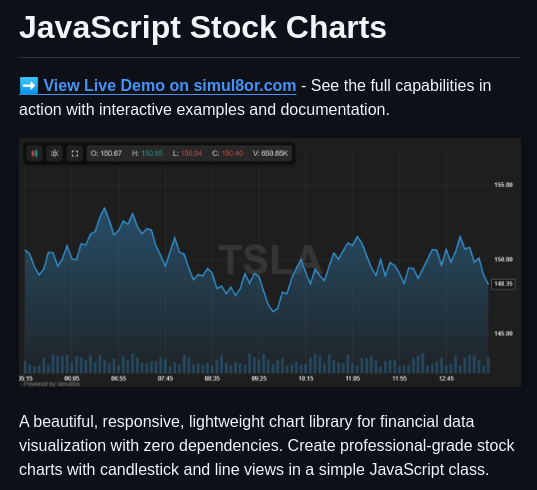Open the chart settings gear icon
The height and width of the screenshot is (490, 537).
tap(55, 153)
